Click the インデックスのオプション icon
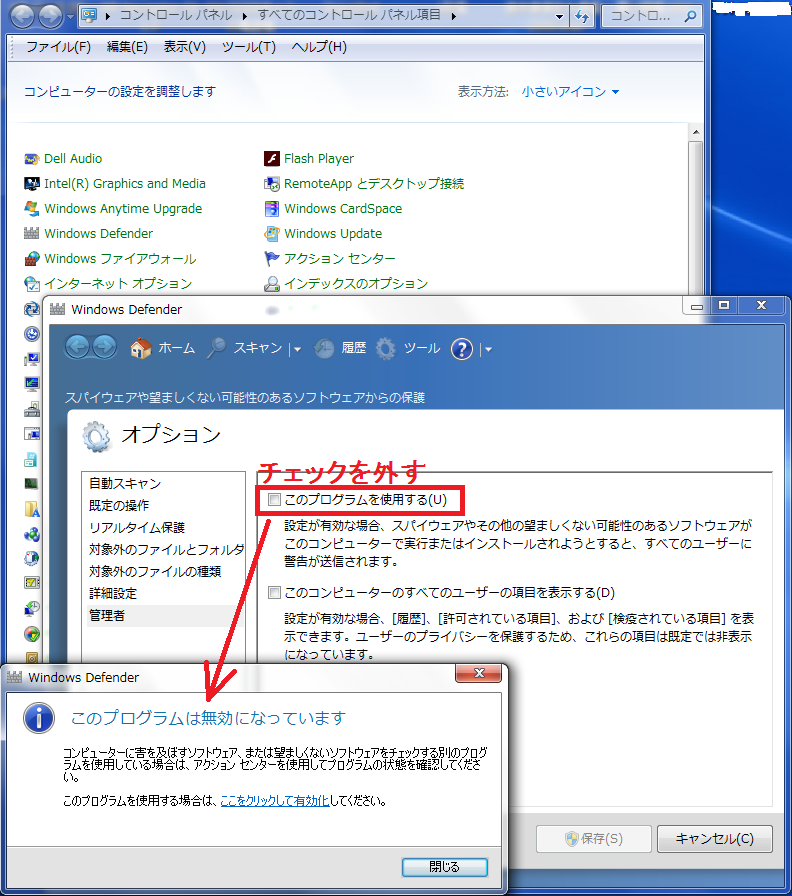The height and width of the screenshot is (896, 792). pos(271,283)
